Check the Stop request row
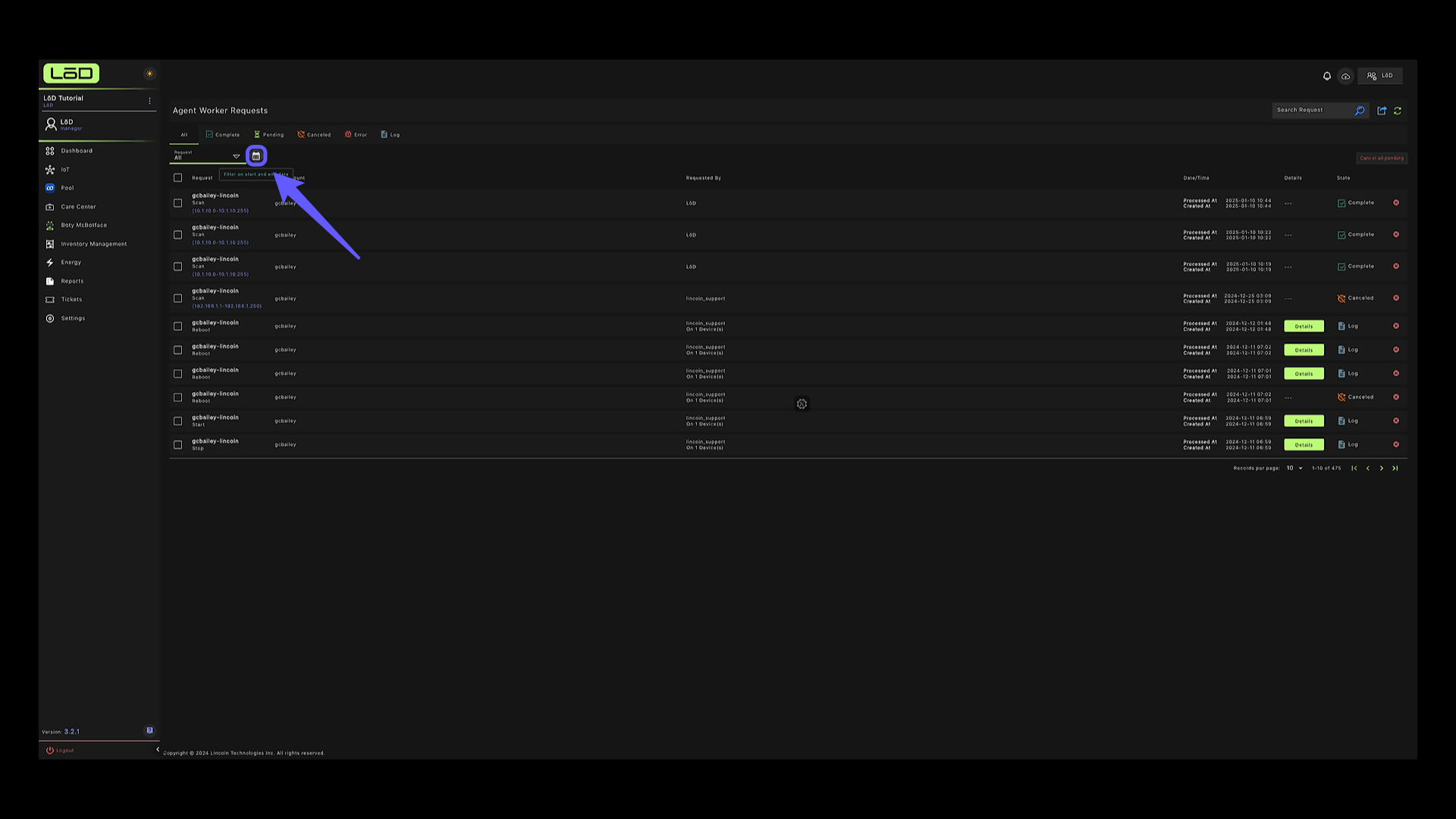 coord(178,445)
